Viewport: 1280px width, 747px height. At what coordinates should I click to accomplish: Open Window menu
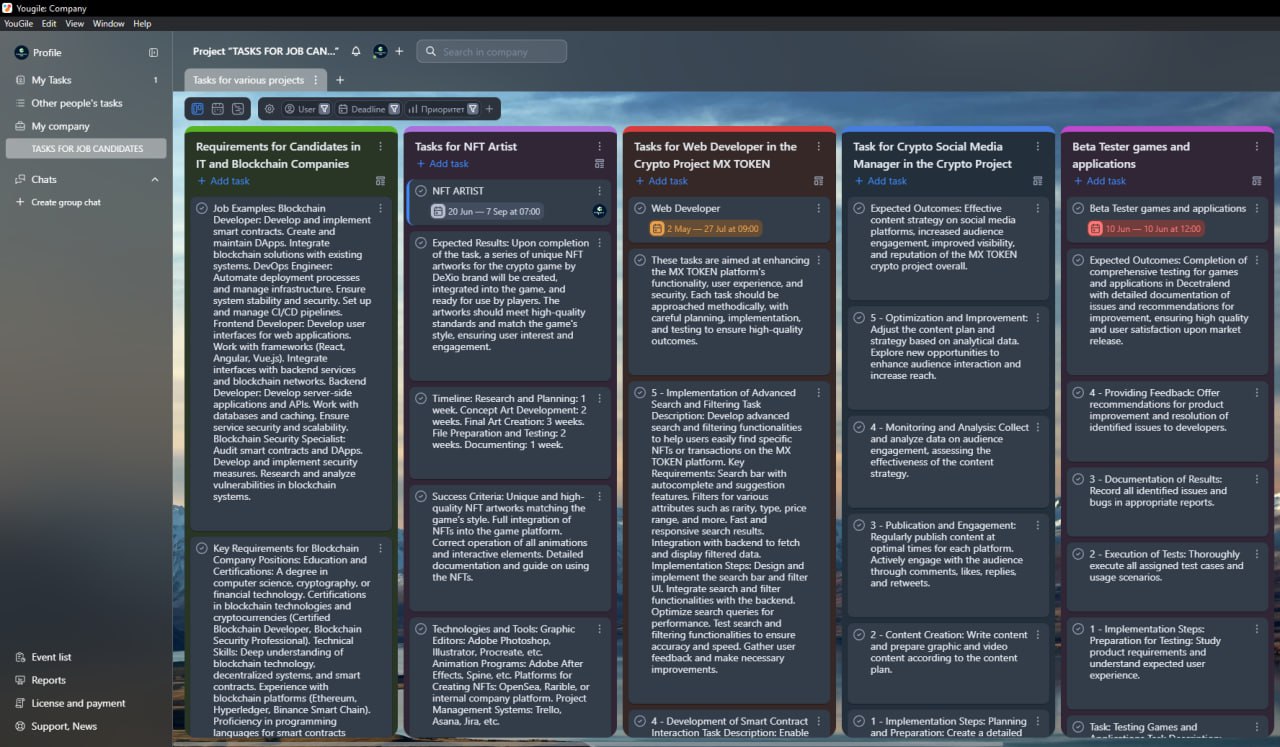(109, 23)
